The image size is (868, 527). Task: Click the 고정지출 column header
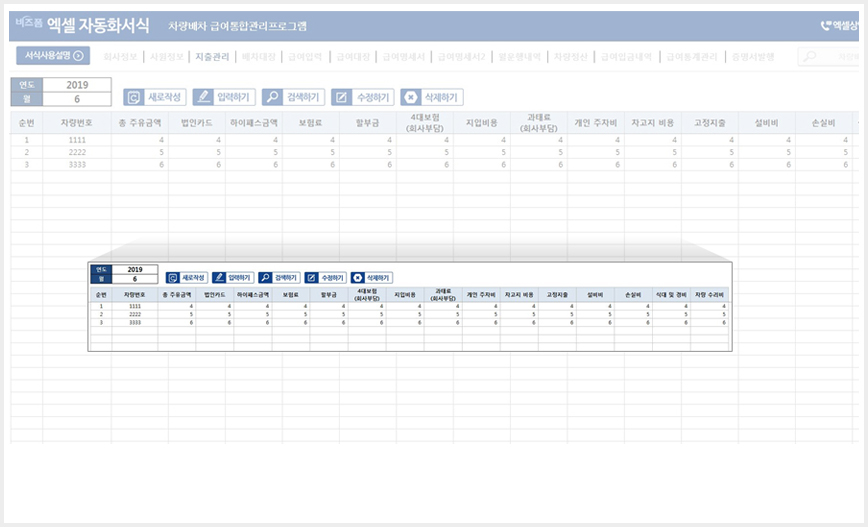pos(710,123)
